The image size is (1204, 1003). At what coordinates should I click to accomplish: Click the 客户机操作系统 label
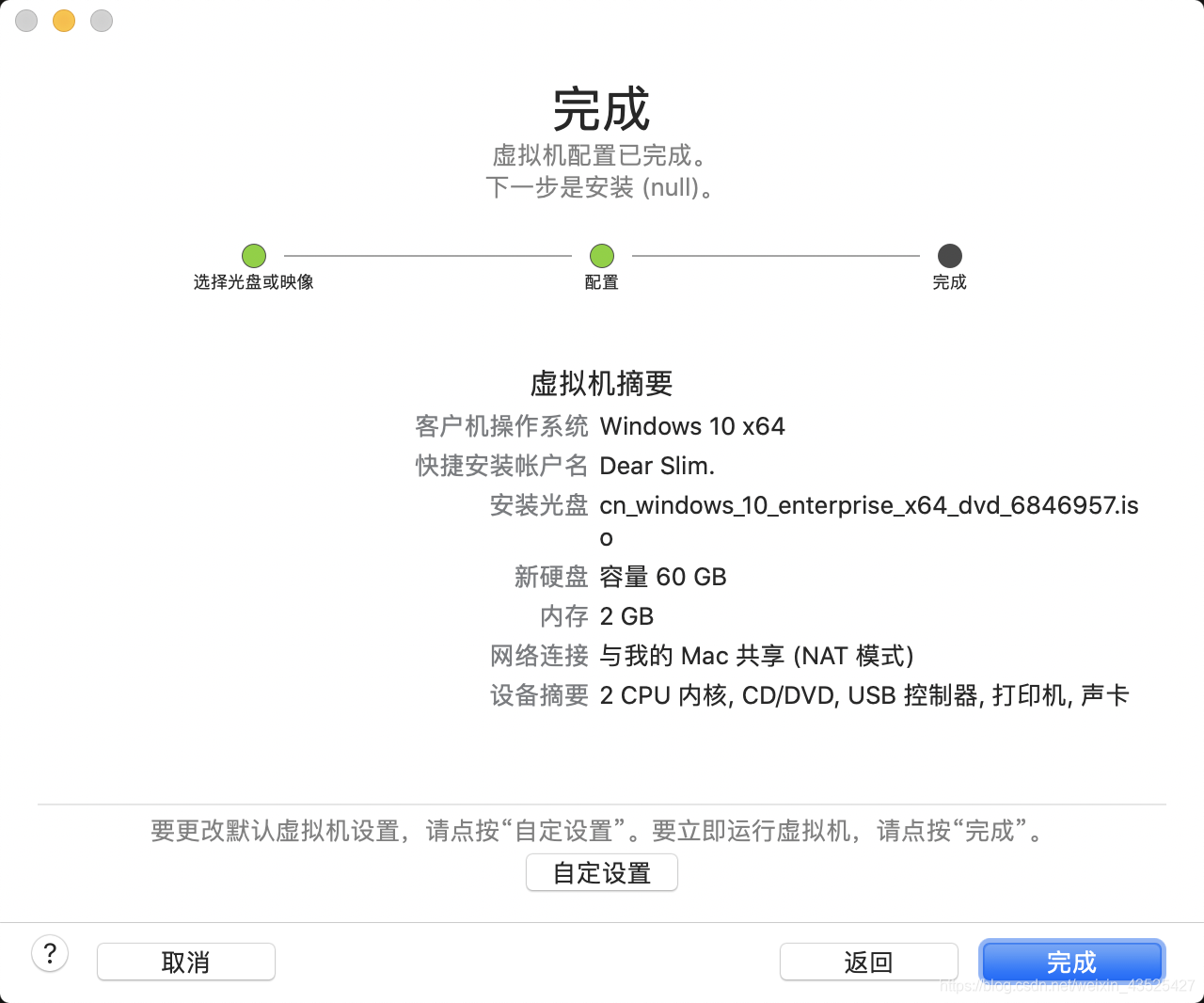tap(501, 426)
